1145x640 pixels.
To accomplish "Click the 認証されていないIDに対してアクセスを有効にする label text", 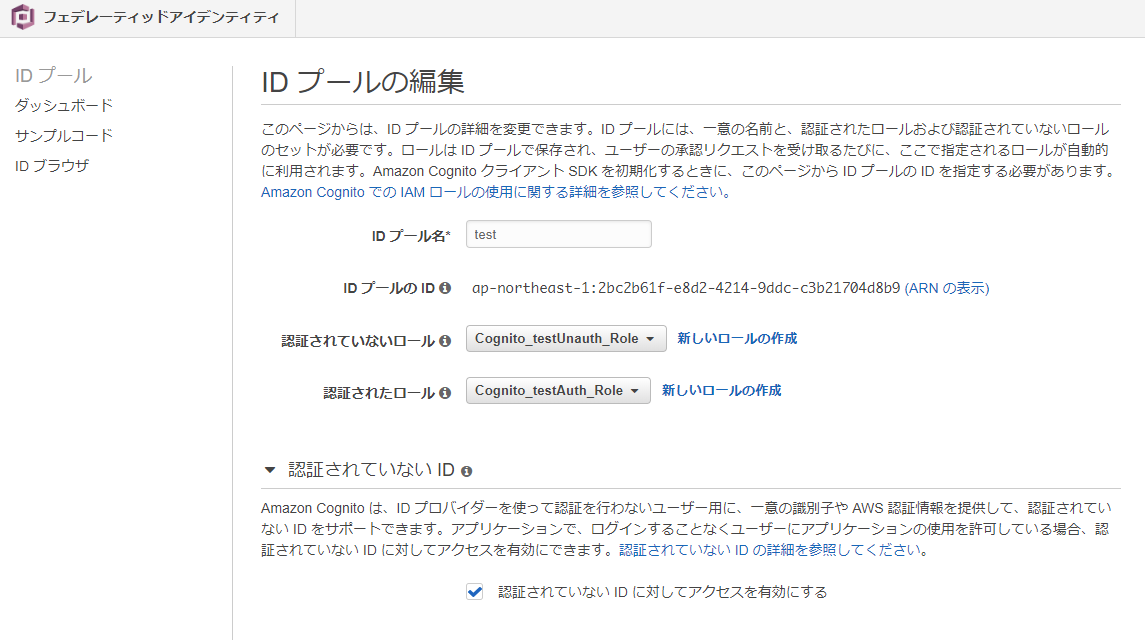I will 662,592.
